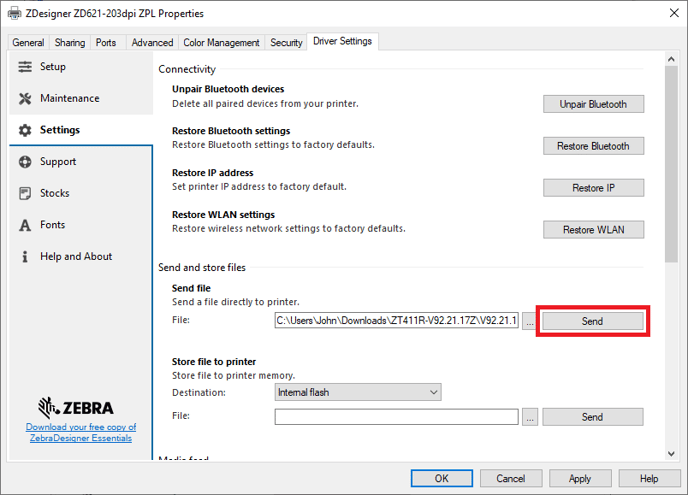The width and height of the screenshot is (688, 495).
Task: Click the 'Store file to printer' heading
Action: click(x=214, y=362)
